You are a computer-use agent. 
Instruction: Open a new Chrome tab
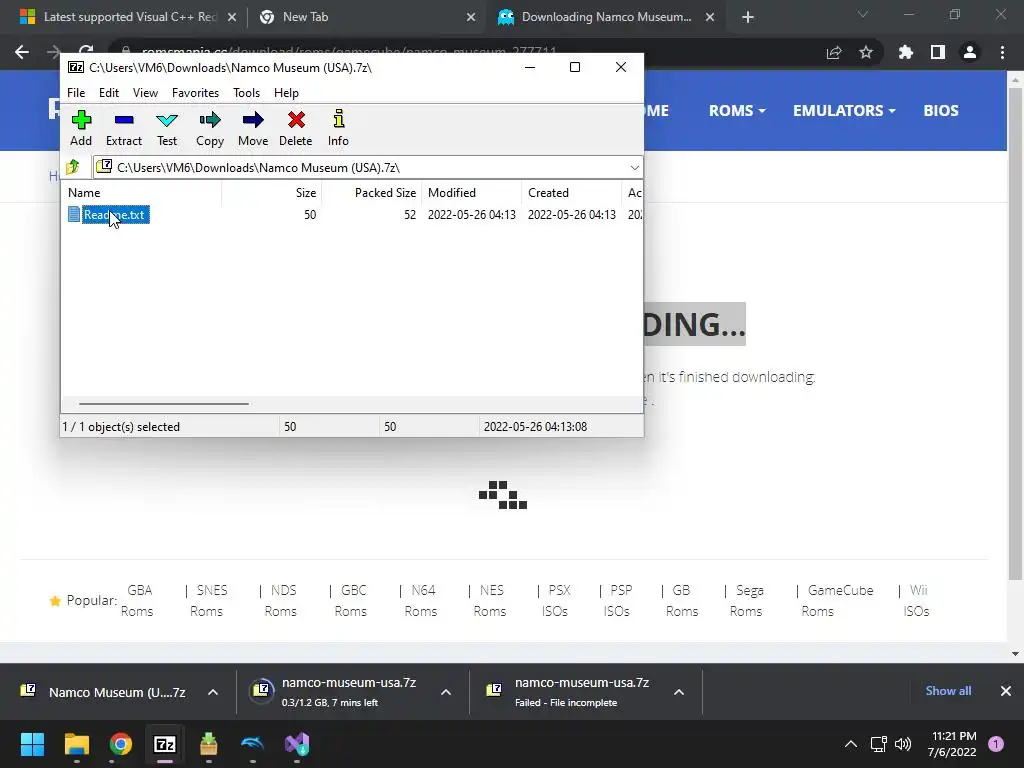(748, 18)
